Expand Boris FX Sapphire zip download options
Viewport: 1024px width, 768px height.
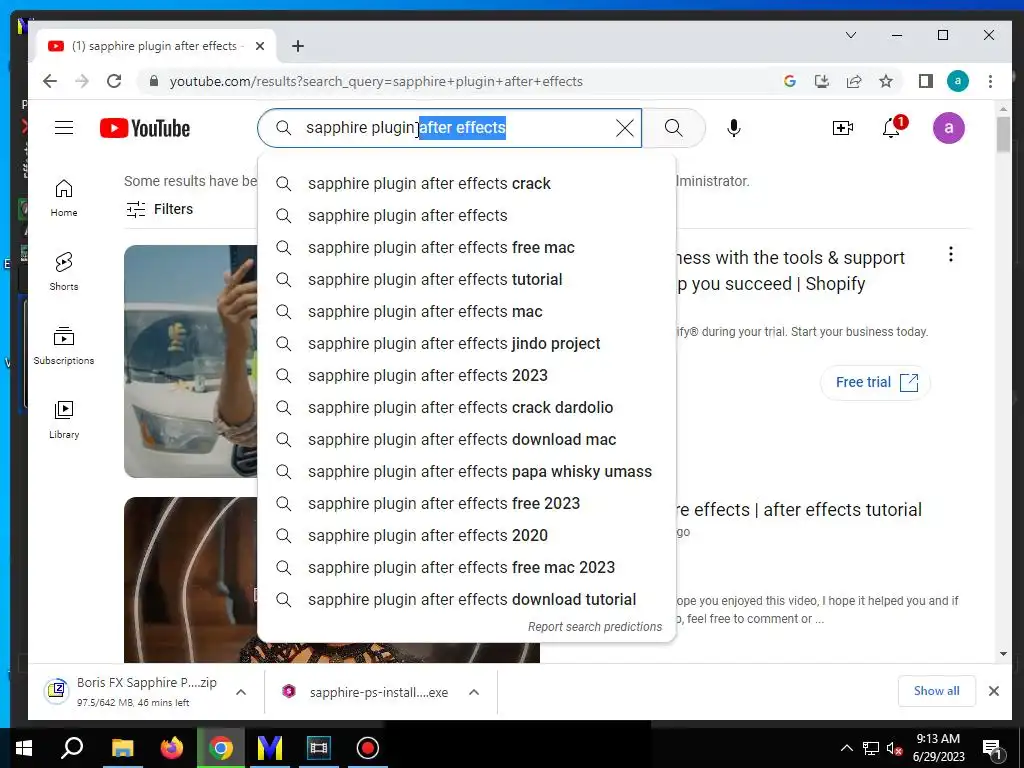(240, 692)
